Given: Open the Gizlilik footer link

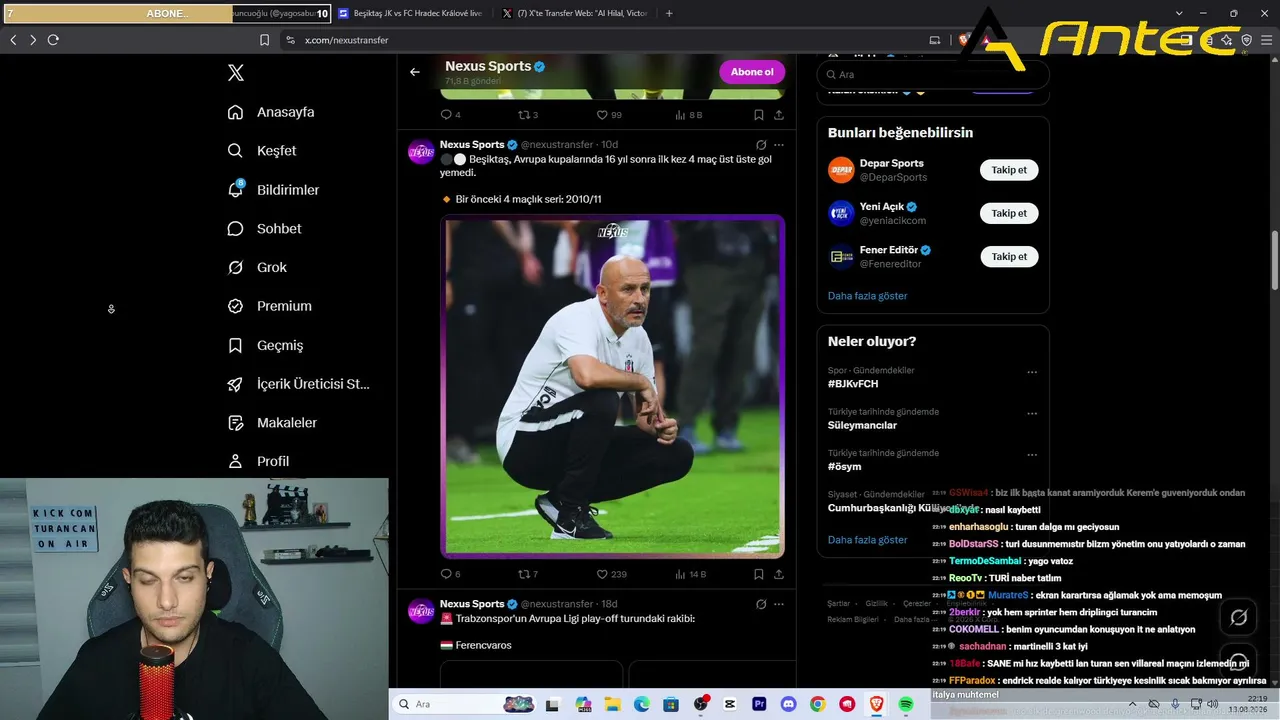Looking at the screenshot, I should (x=876, y=604).
